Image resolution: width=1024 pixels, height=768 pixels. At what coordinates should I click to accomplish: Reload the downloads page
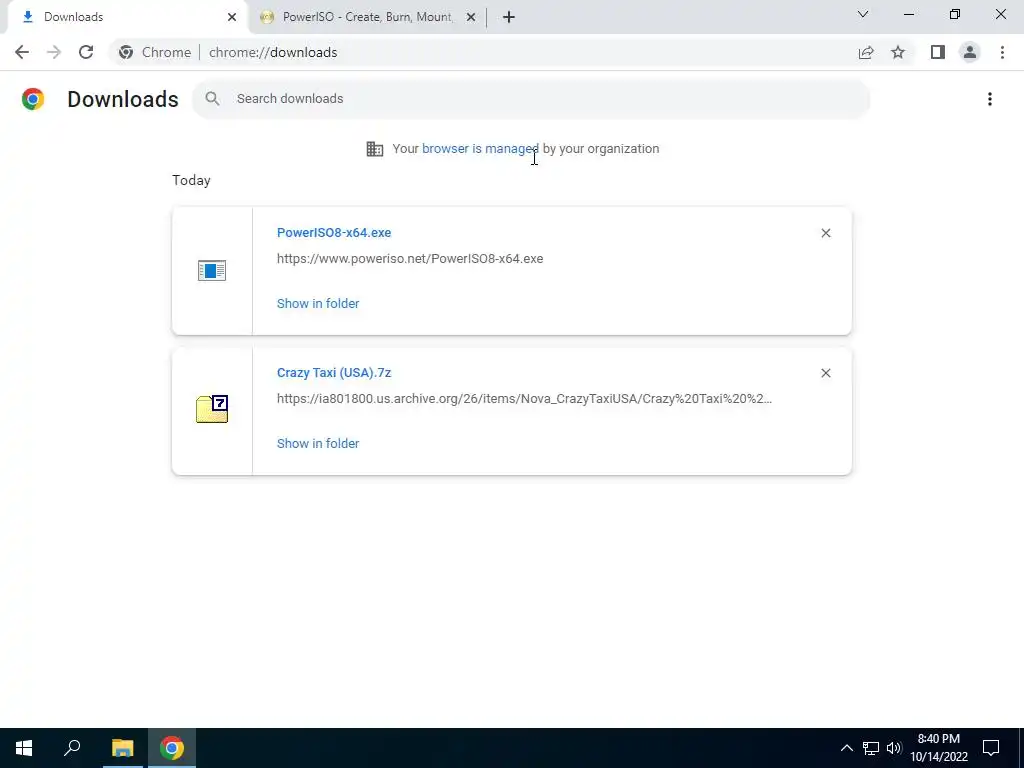click(x=86, y=52)
